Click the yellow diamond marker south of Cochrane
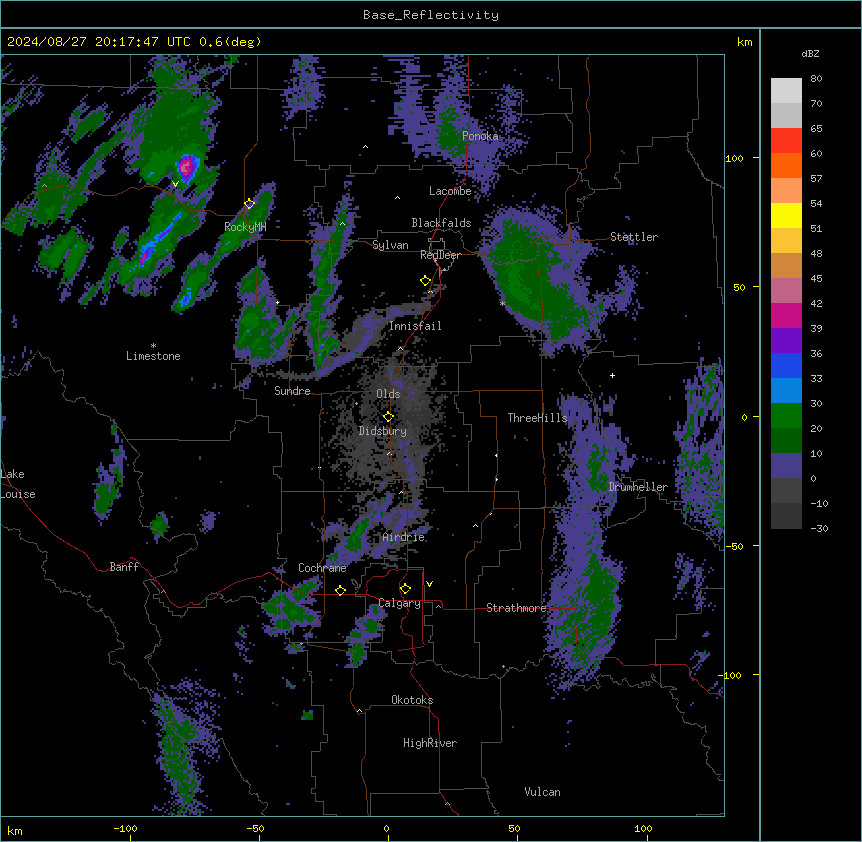Image resolution: width=862 pixels, height=842 pixels. (341, 590)
